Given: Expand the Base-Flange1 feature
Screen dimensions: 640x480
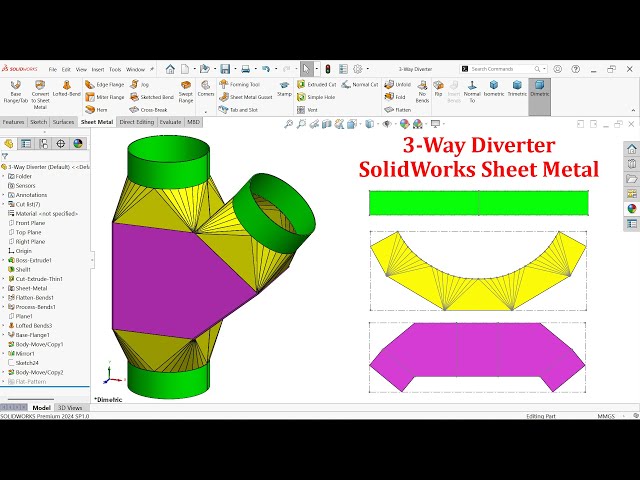Looking at the screenshot, I should (x=4, y=335).
